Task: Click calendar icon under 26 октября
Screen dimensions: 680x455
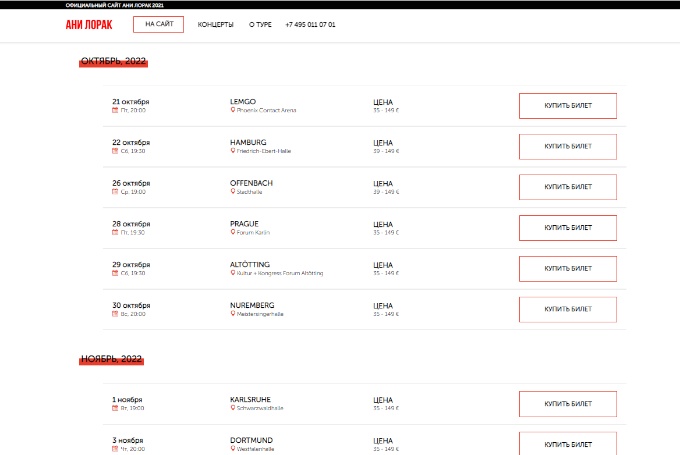Action: coord(115,192)
